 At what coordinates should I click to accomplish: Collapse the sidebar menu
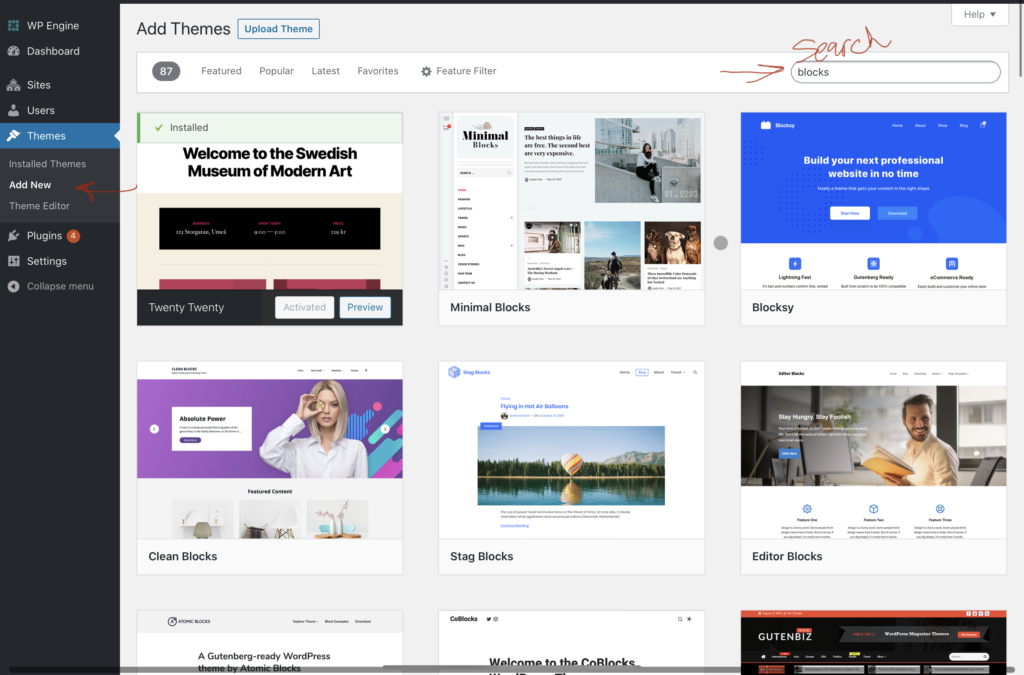(x=60, y=286)
